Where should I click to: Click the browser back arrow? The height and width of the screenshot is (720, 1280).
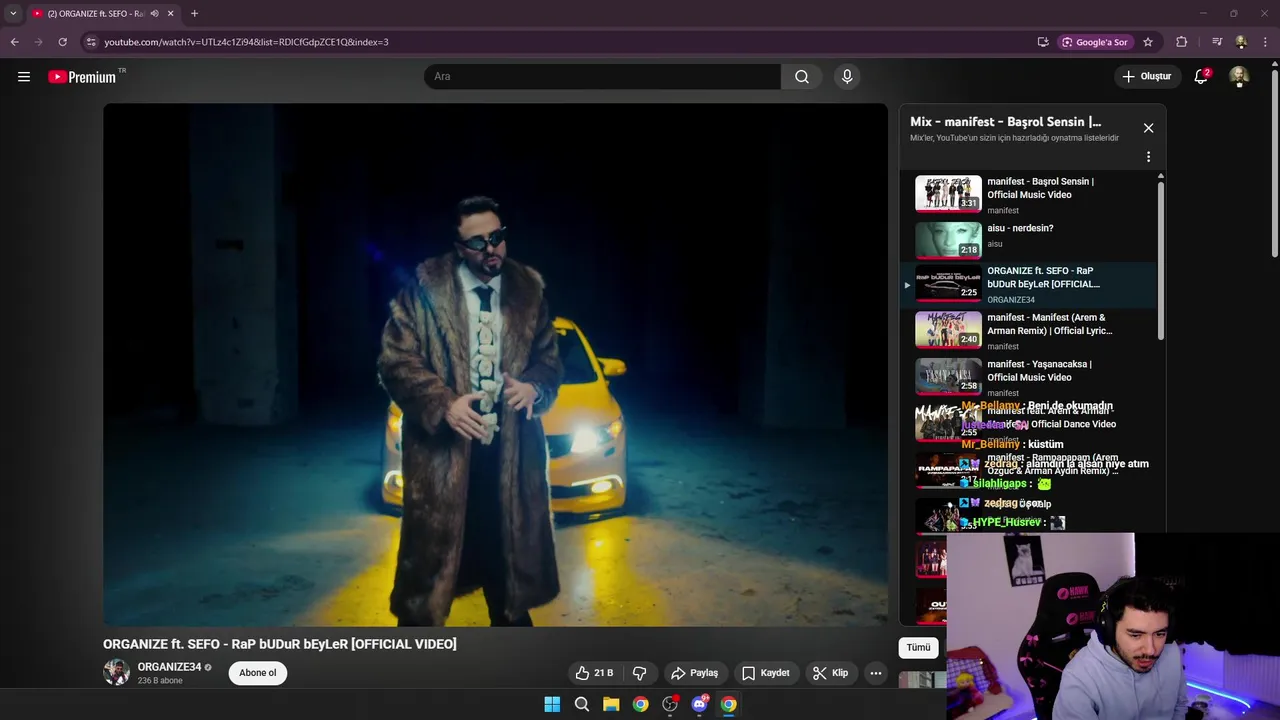[14, 42]
